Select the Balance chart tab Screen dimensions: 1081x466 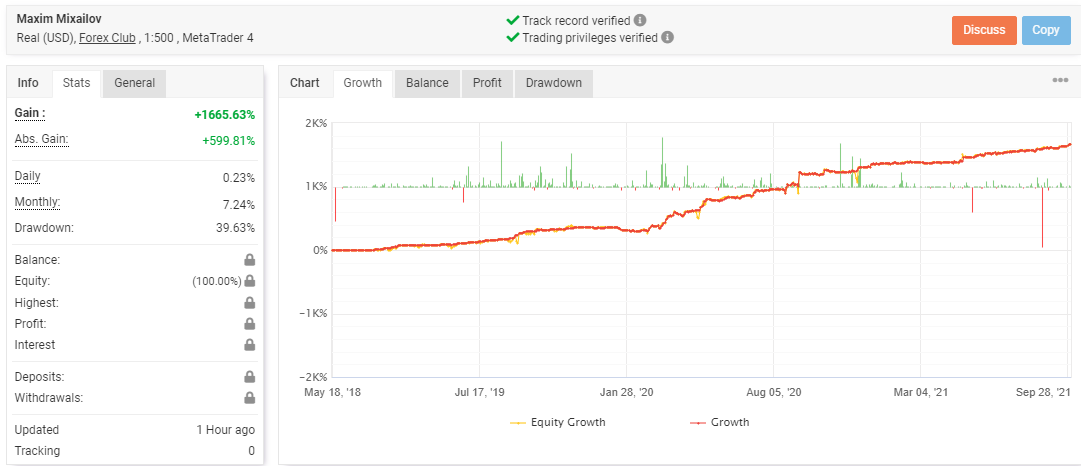427,83
